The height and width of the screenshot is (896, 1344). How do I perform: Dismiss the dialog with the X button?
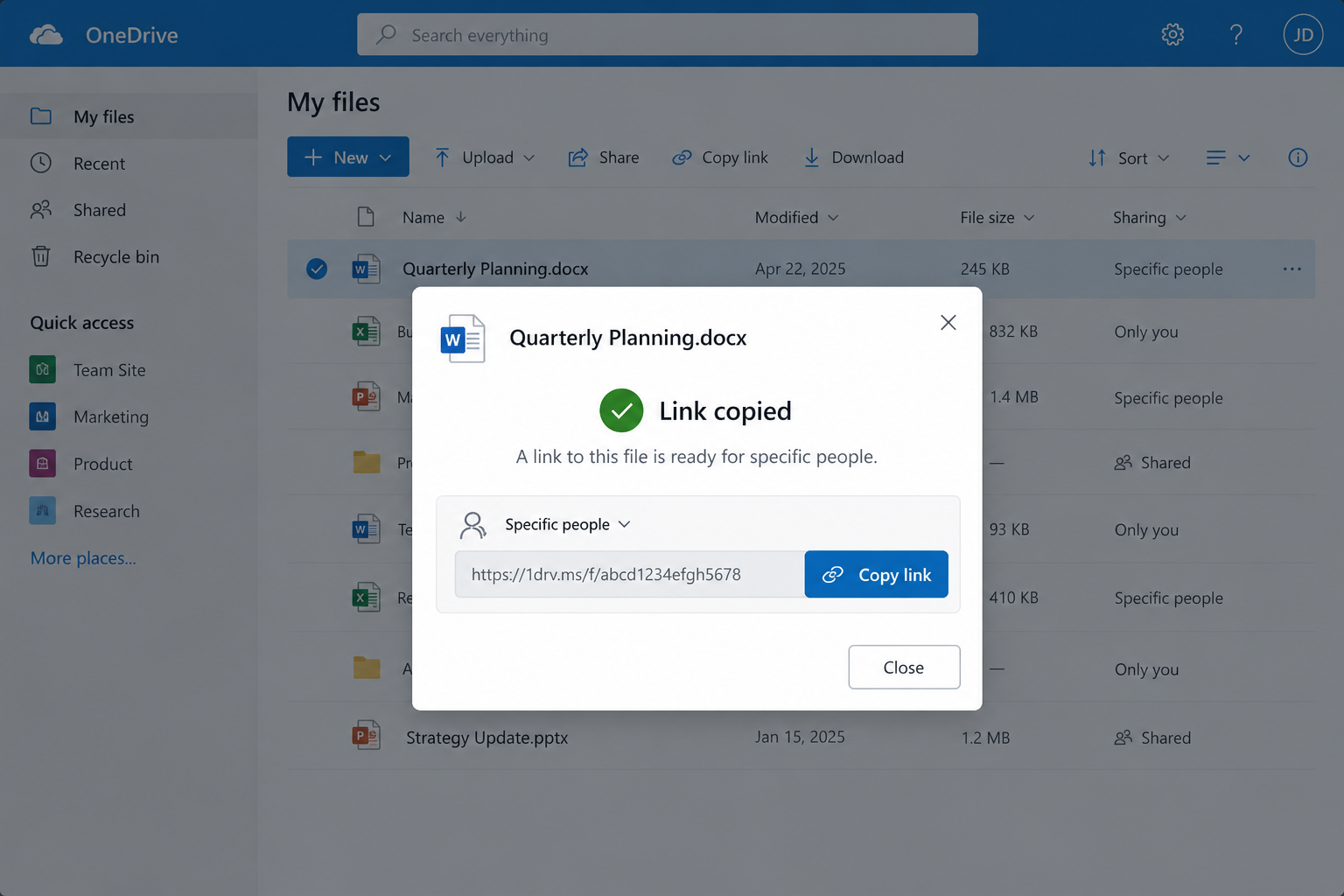point(948,323)
